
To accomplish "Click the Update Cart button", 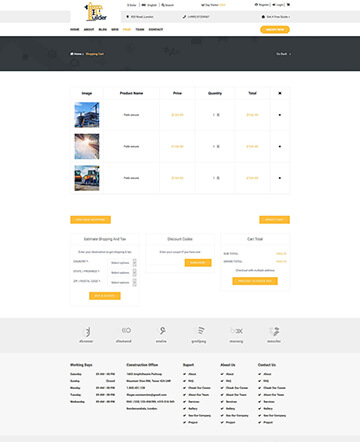I will 274,220.
